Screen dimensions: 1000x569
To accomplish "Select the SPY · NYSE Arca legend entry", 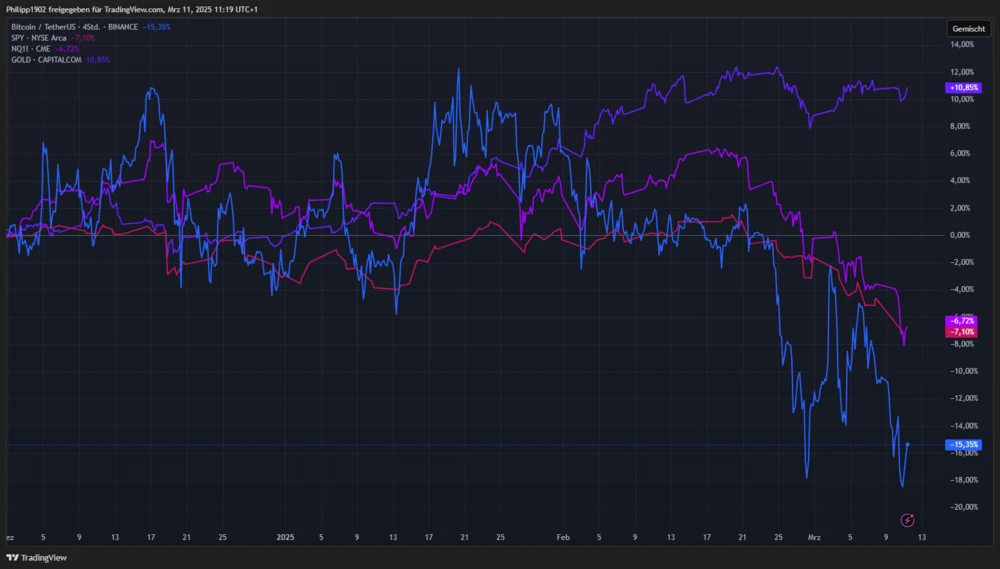I will pyautogui.click(x=38, y=38).
